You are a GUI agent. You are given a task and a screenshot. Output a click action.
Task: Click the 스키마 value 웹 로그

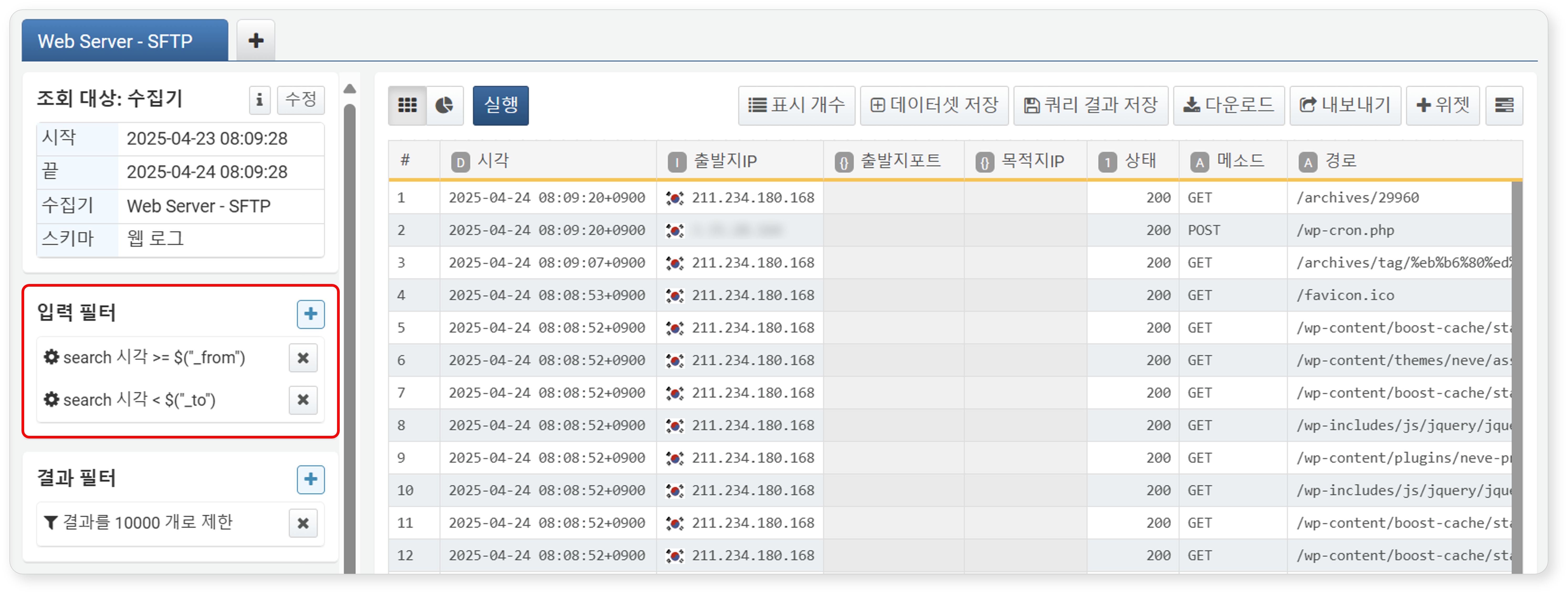click(x=155, y=238)
